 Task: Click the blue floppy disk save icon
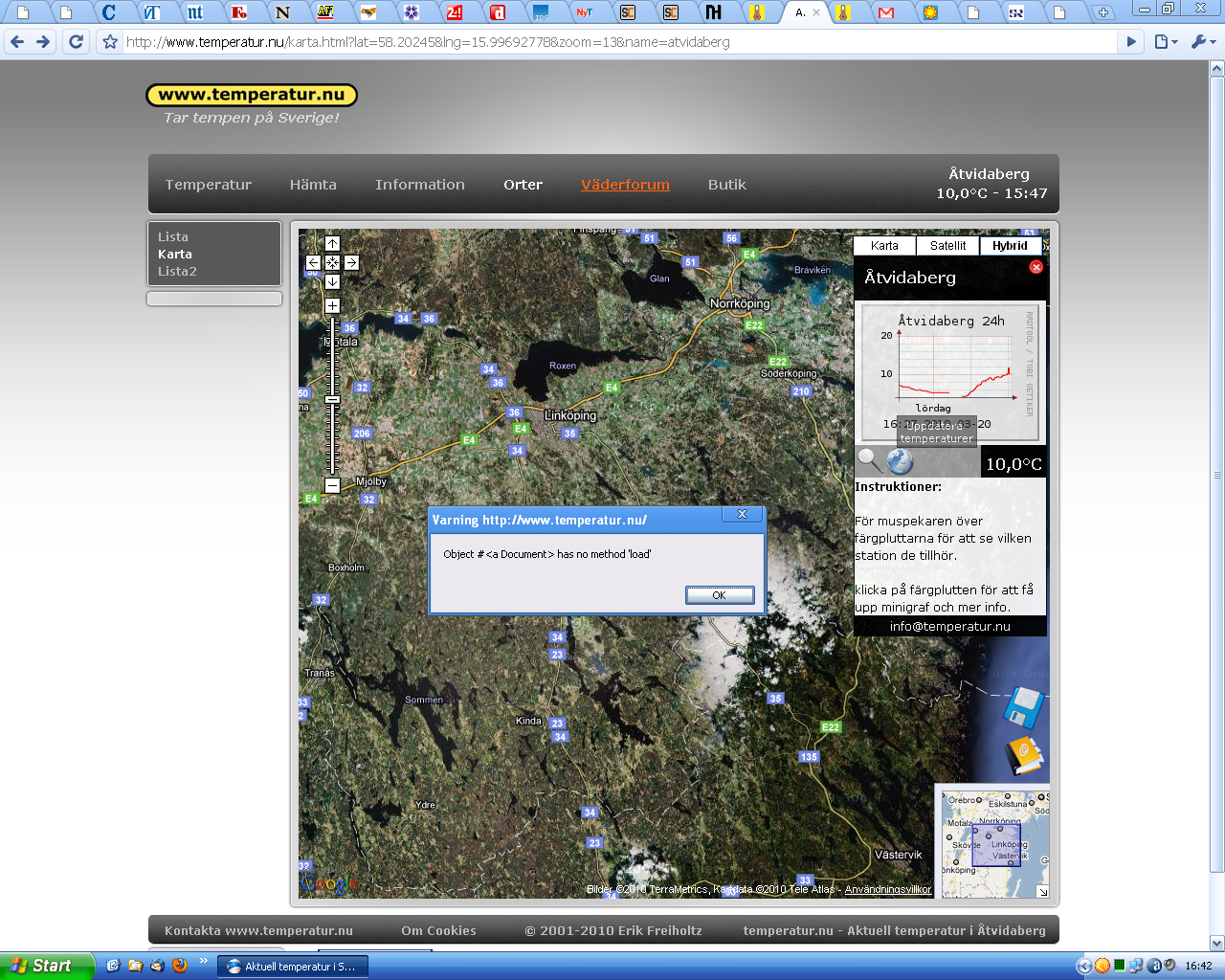pos(1023,709)
